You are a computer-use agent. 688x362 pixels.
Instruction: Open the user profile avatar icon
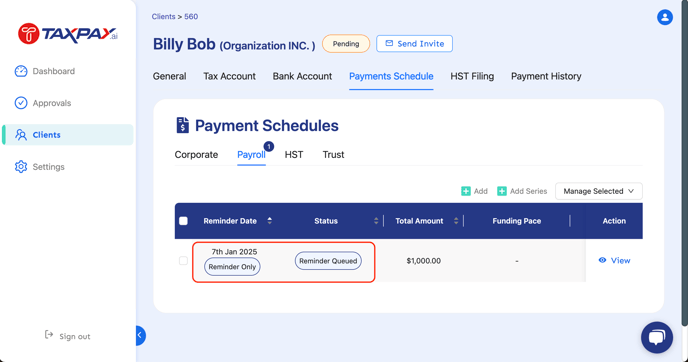click(x=665, y=17)
